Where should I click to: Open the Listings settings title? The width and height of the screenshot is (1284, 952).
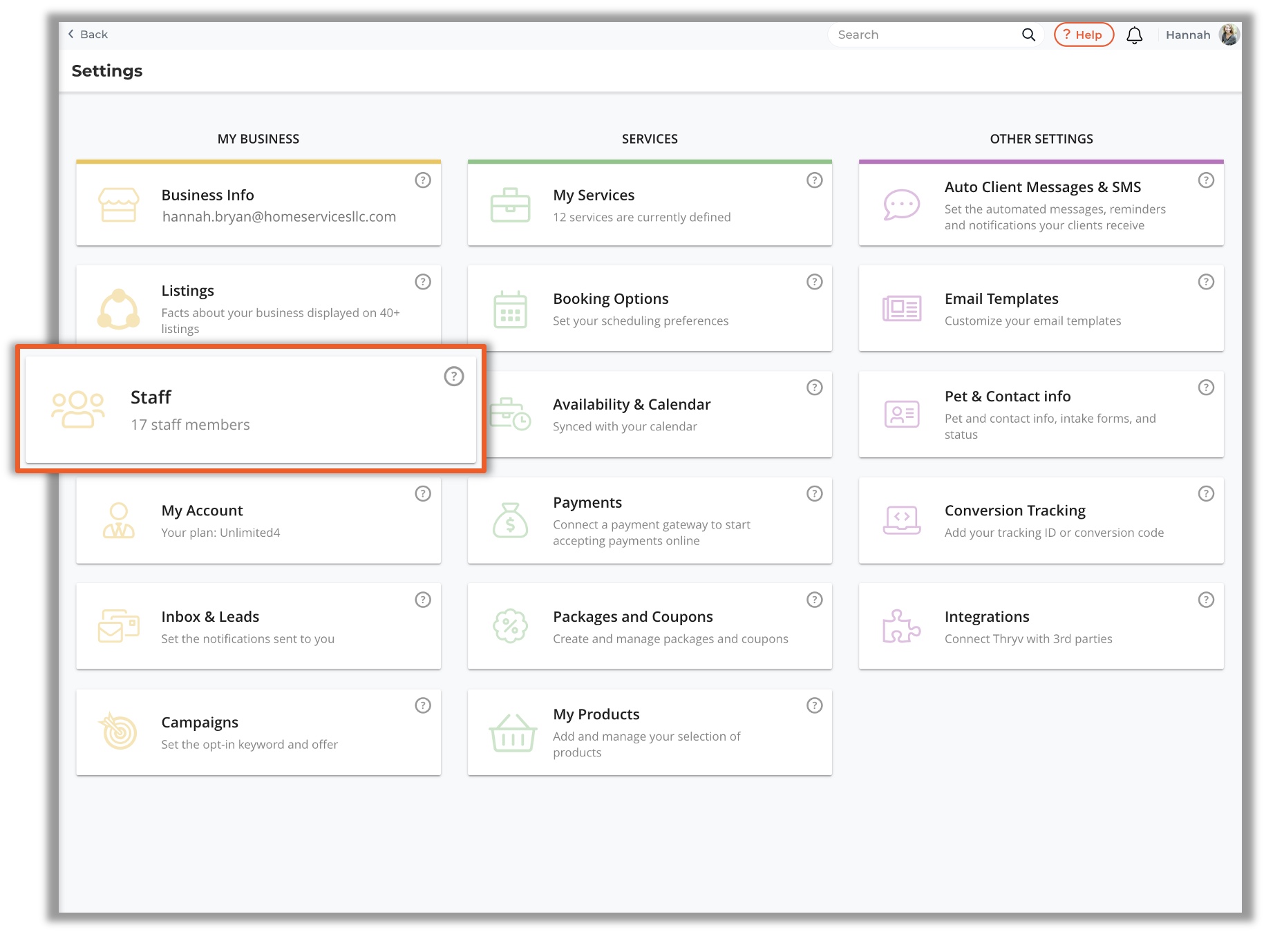click(187, 291)
